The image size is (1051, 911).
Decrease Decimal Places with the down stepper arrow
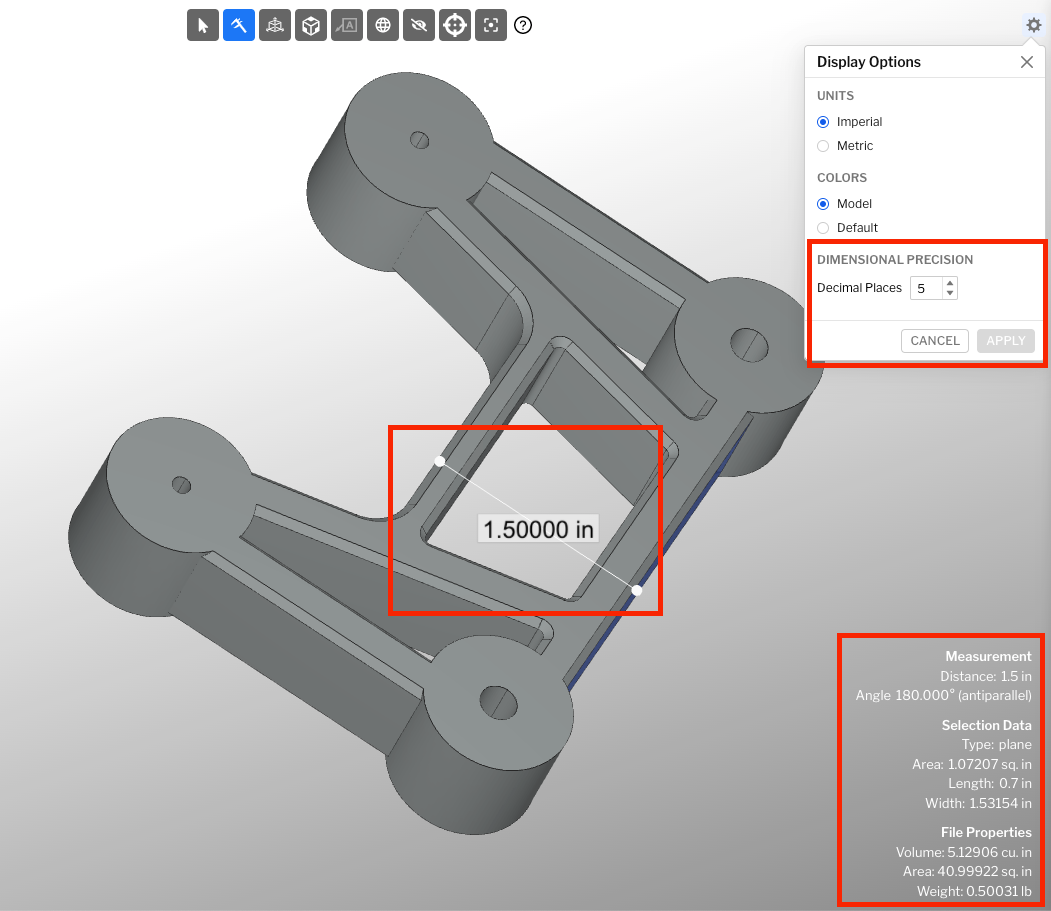948,292
